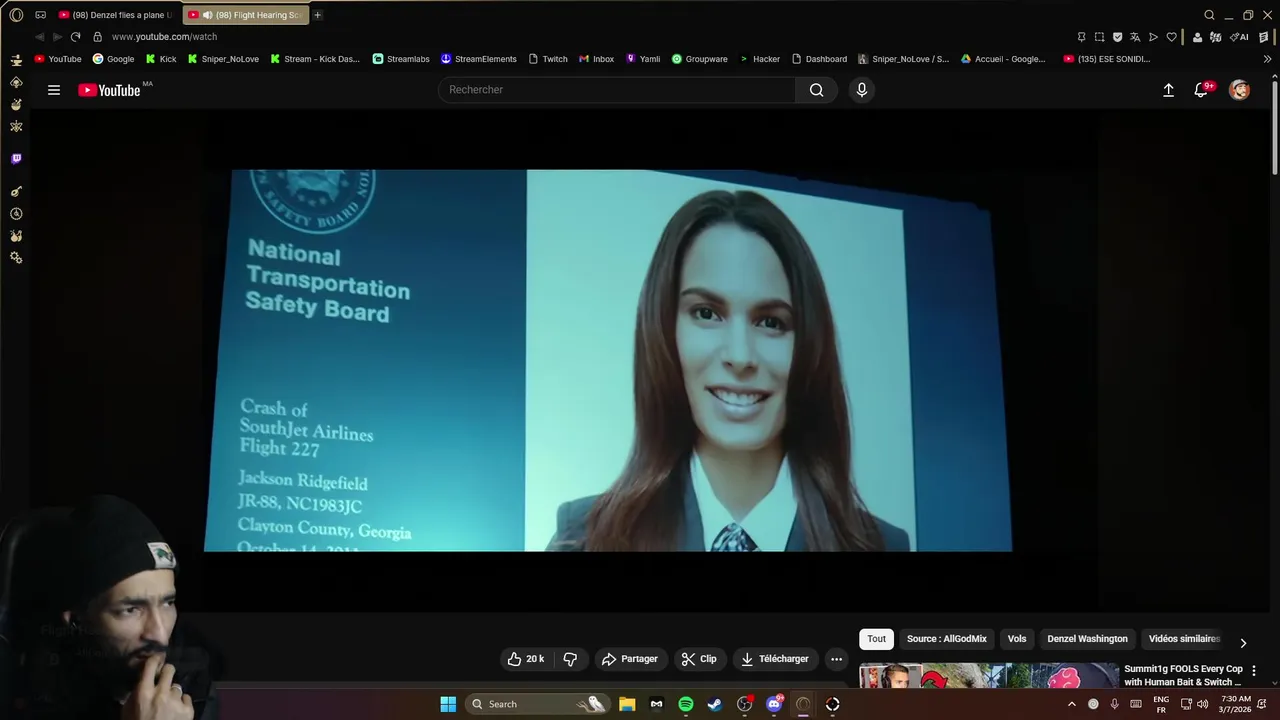Reload the page with refresh icon
This screenshot has height=720, width=1280.
click(75, 37)
